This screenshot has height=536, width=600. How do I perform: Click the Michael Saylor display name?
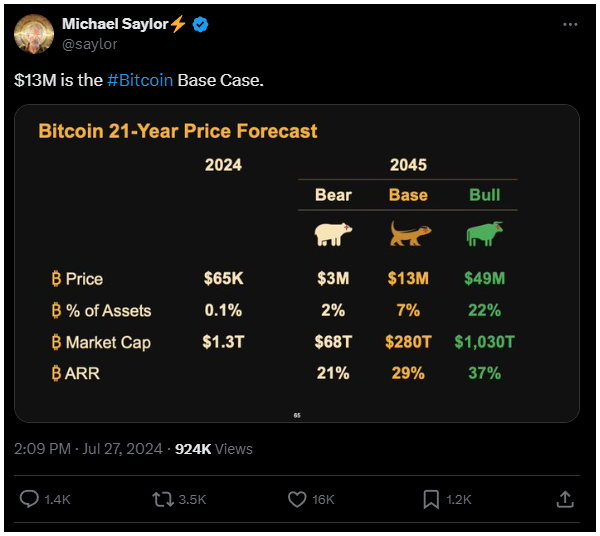(x=115, y=24)
